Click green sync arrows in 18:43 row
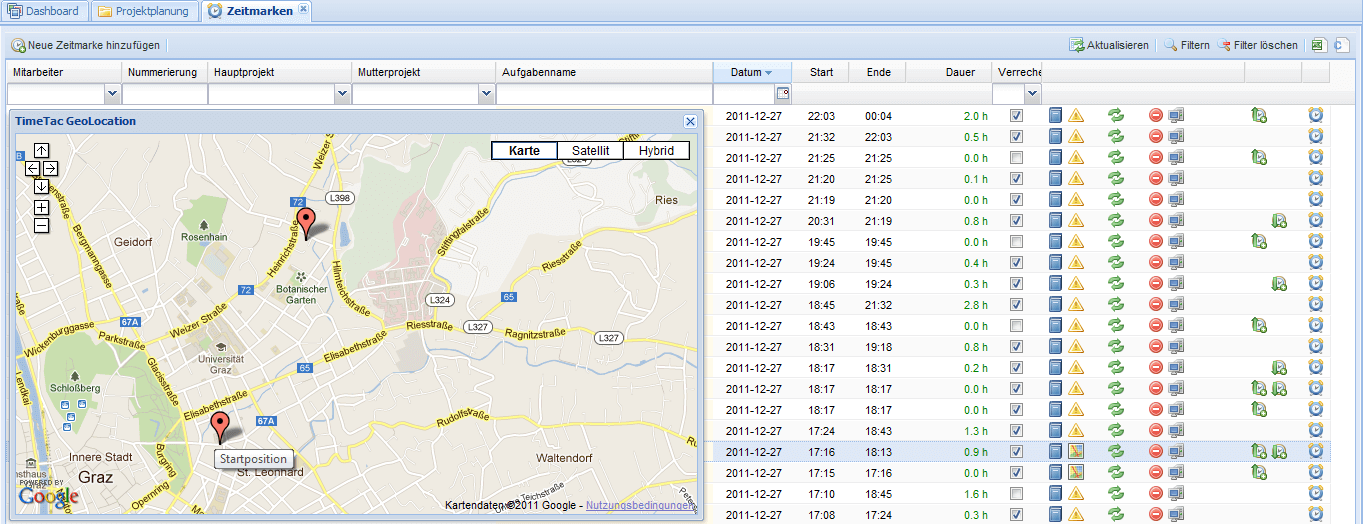Screen dimensions: 1363x524 click(x=1116, y=326)
